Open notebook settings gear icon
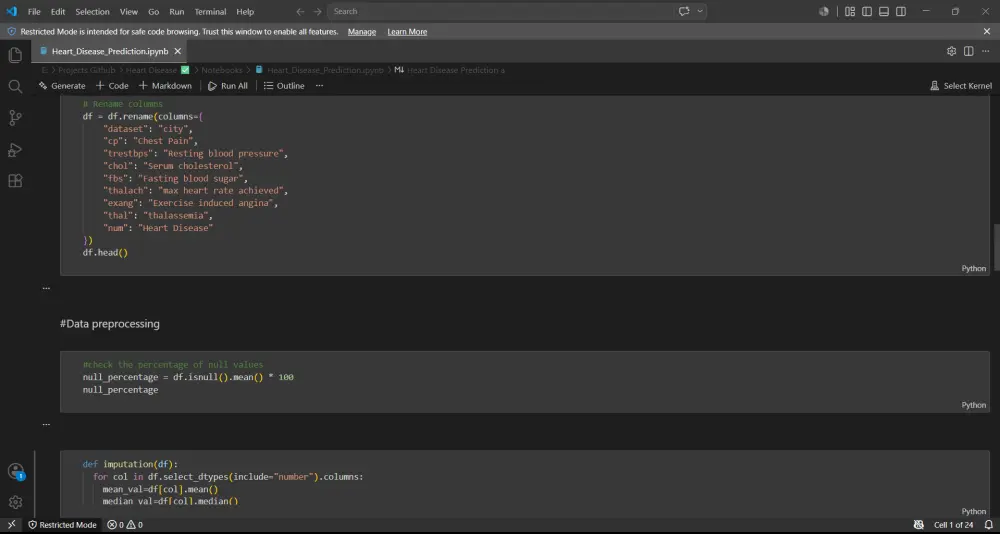This screenshot has width=1000, height=534. (x=952, y=51)
